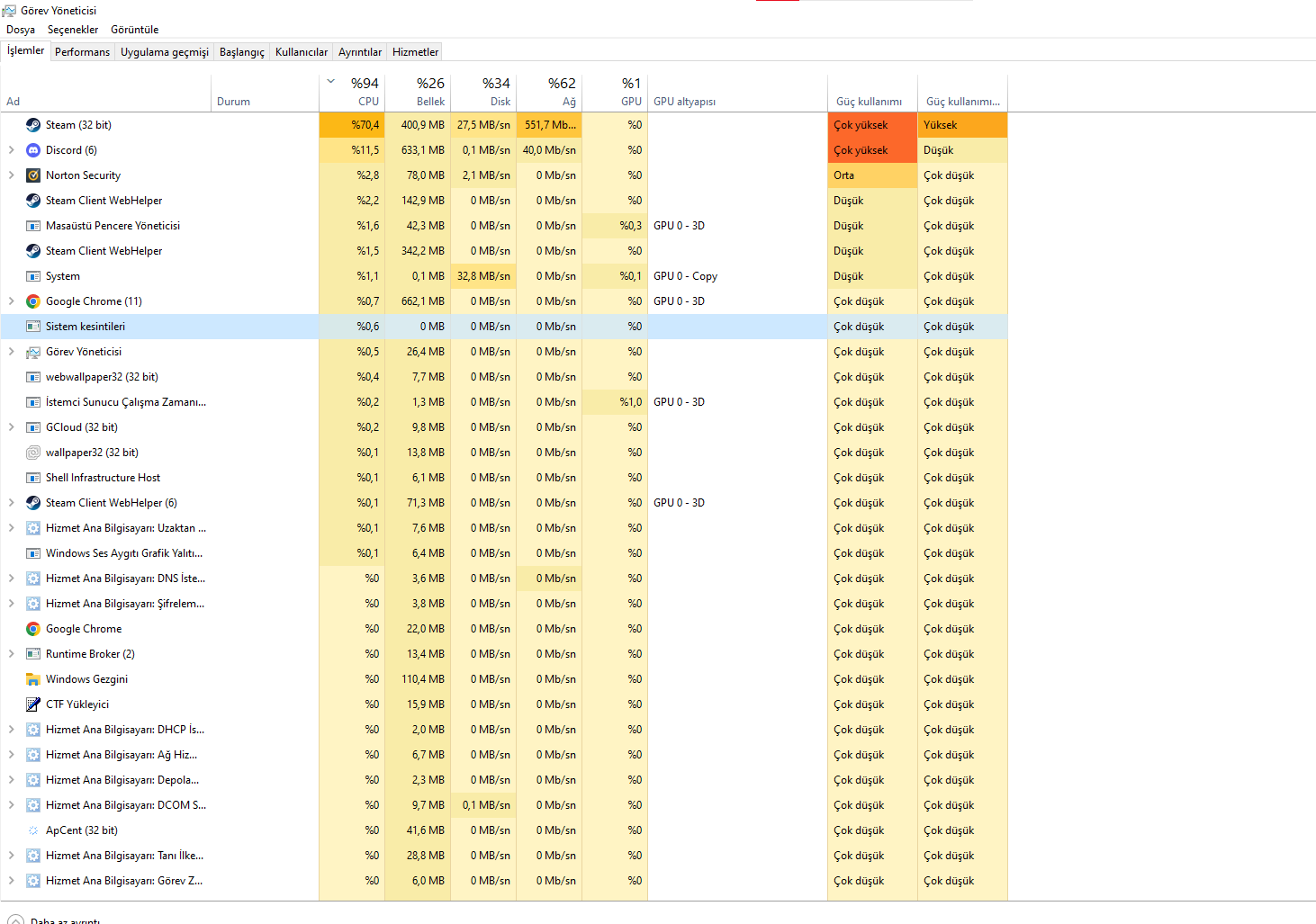Expand Hizmet Ana Bilgisayarı: DNS İste row
The image size is (1316, 924).
(x=11, y=579)
